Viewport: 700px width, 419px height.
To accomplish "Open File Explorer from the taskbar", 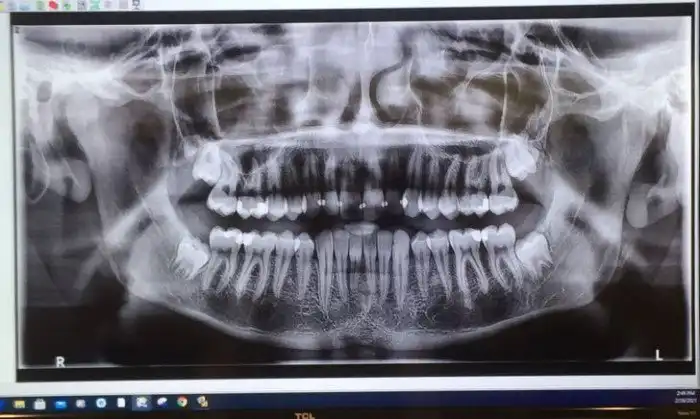I will pyautogui.click(x=19, y=403).
